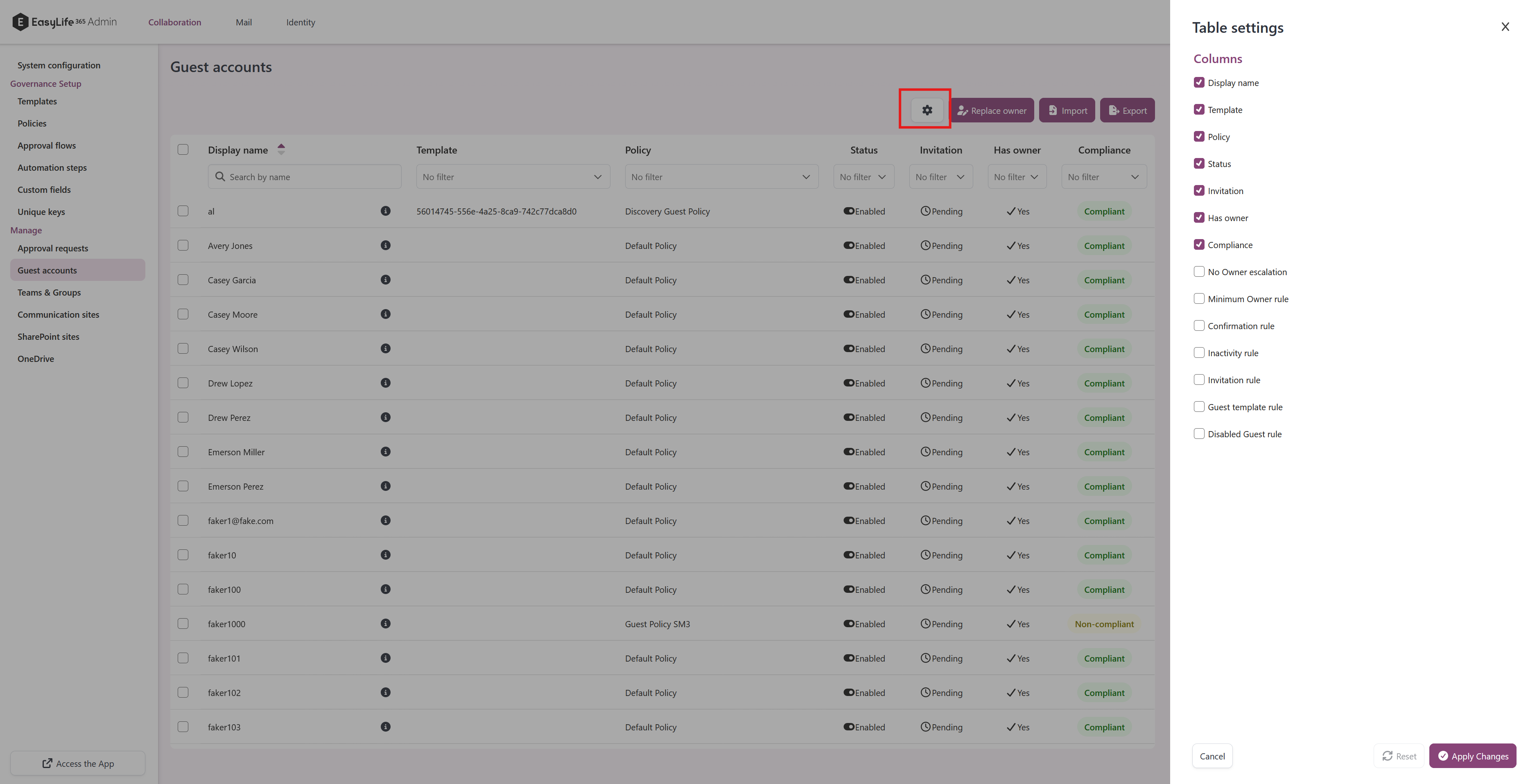Enable the No Owner escalation column checkbox
The height and width of the screenshot is (784, 1537).
[x=1199, y=271]
